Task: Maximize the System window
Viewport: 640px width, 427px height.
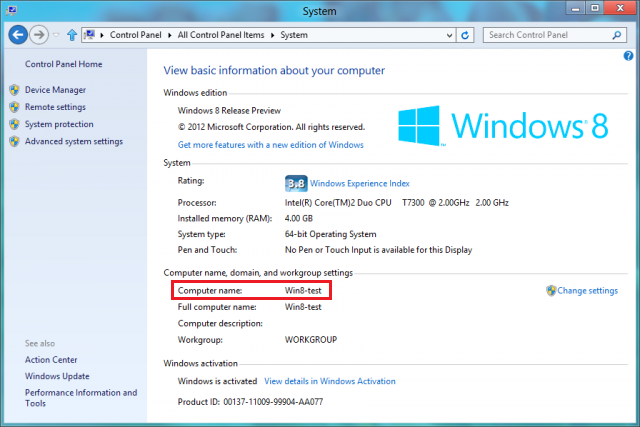Action: pos(595,8)
